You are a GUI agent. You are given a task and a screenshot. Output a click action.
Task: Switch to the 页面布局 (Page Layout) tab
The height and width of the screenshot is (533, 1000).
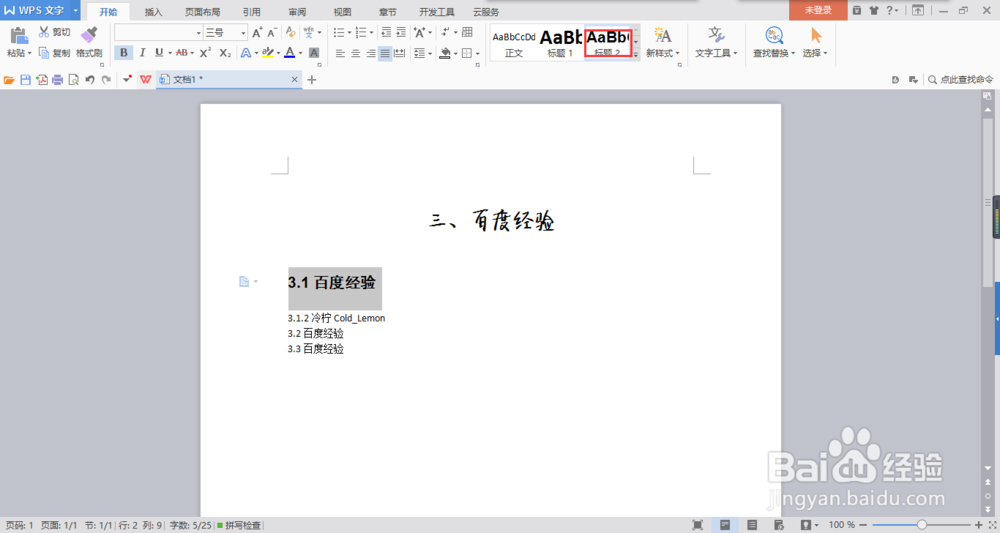point(202,12)
